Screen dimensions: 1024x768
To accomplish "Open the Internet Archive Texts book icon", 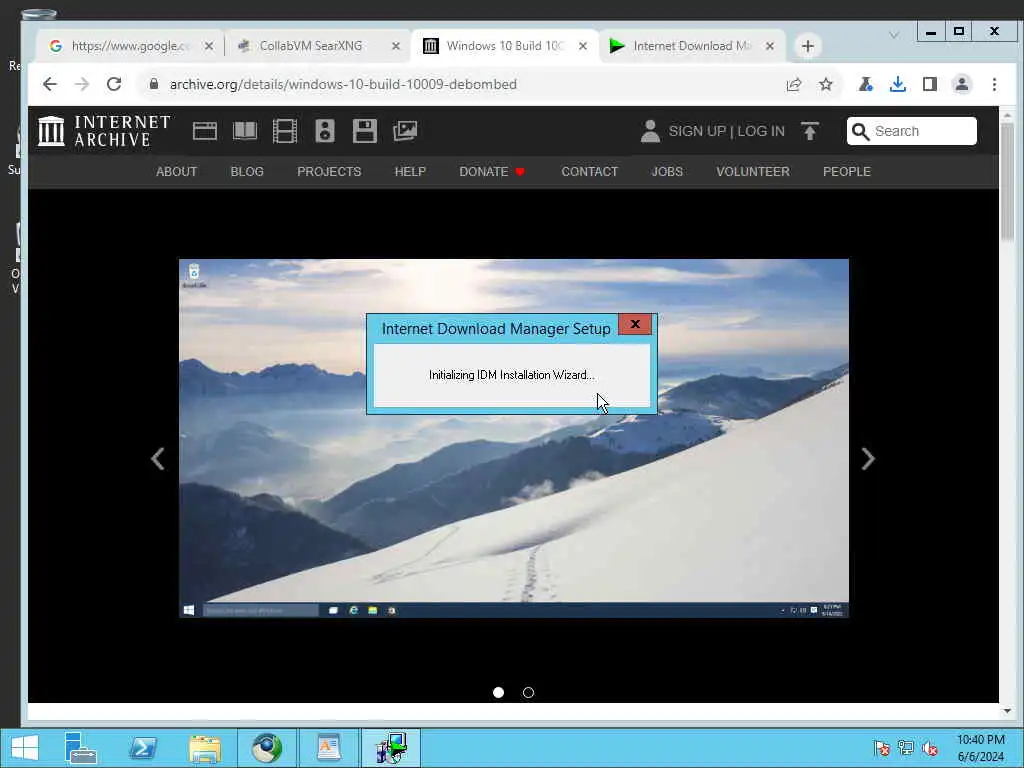I will (x=245, y=131).
